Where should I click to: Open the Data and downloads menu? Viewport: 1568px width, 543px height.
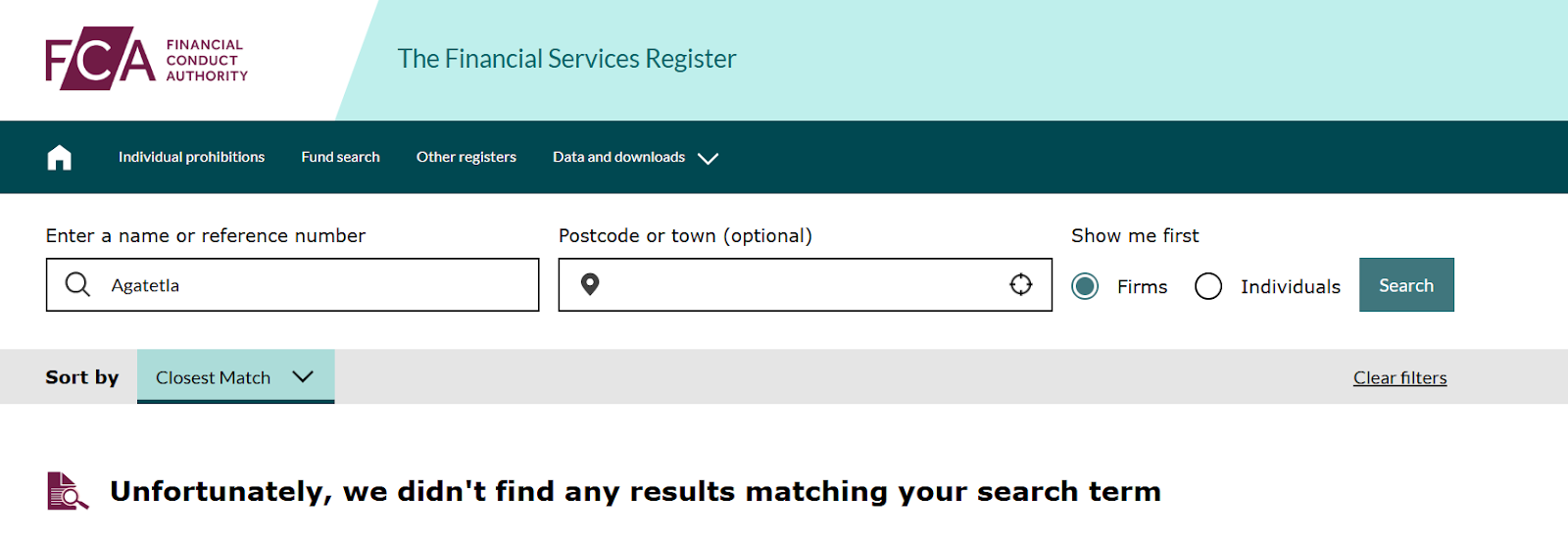pyautogui.click(x=618, y=157)
